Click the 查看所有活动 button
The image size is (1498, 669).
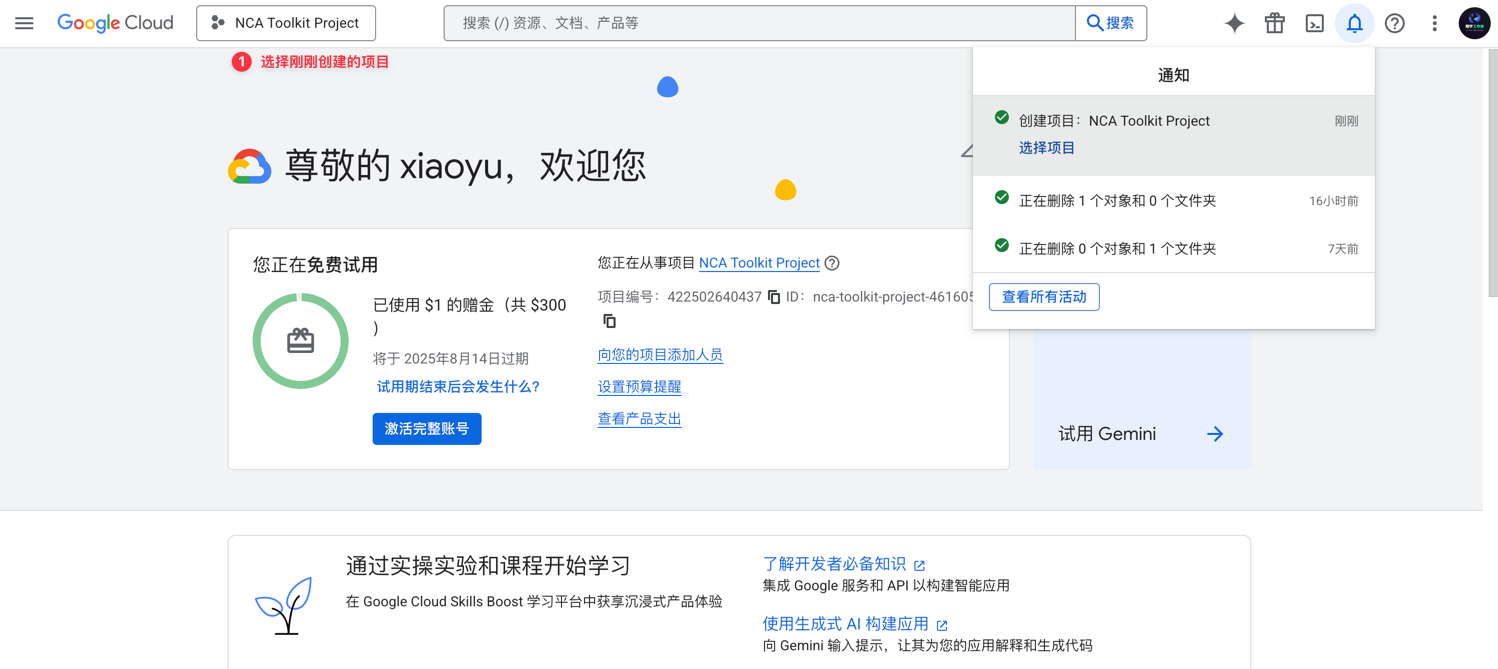1044,297
